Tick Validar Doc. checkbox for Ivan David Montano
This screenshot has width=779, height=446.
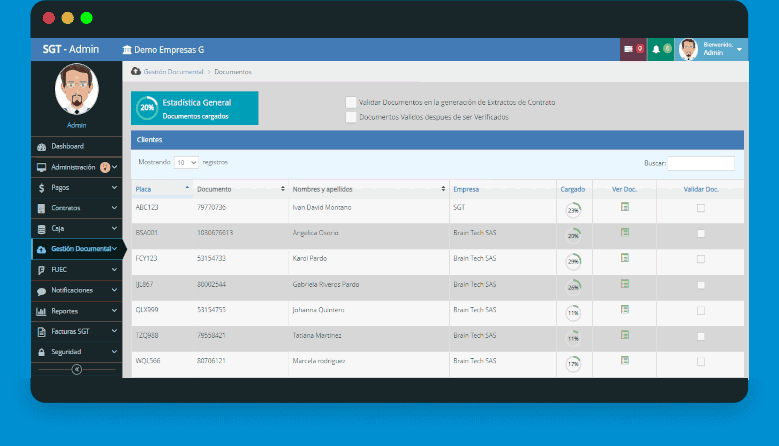(x=700, y=208)
